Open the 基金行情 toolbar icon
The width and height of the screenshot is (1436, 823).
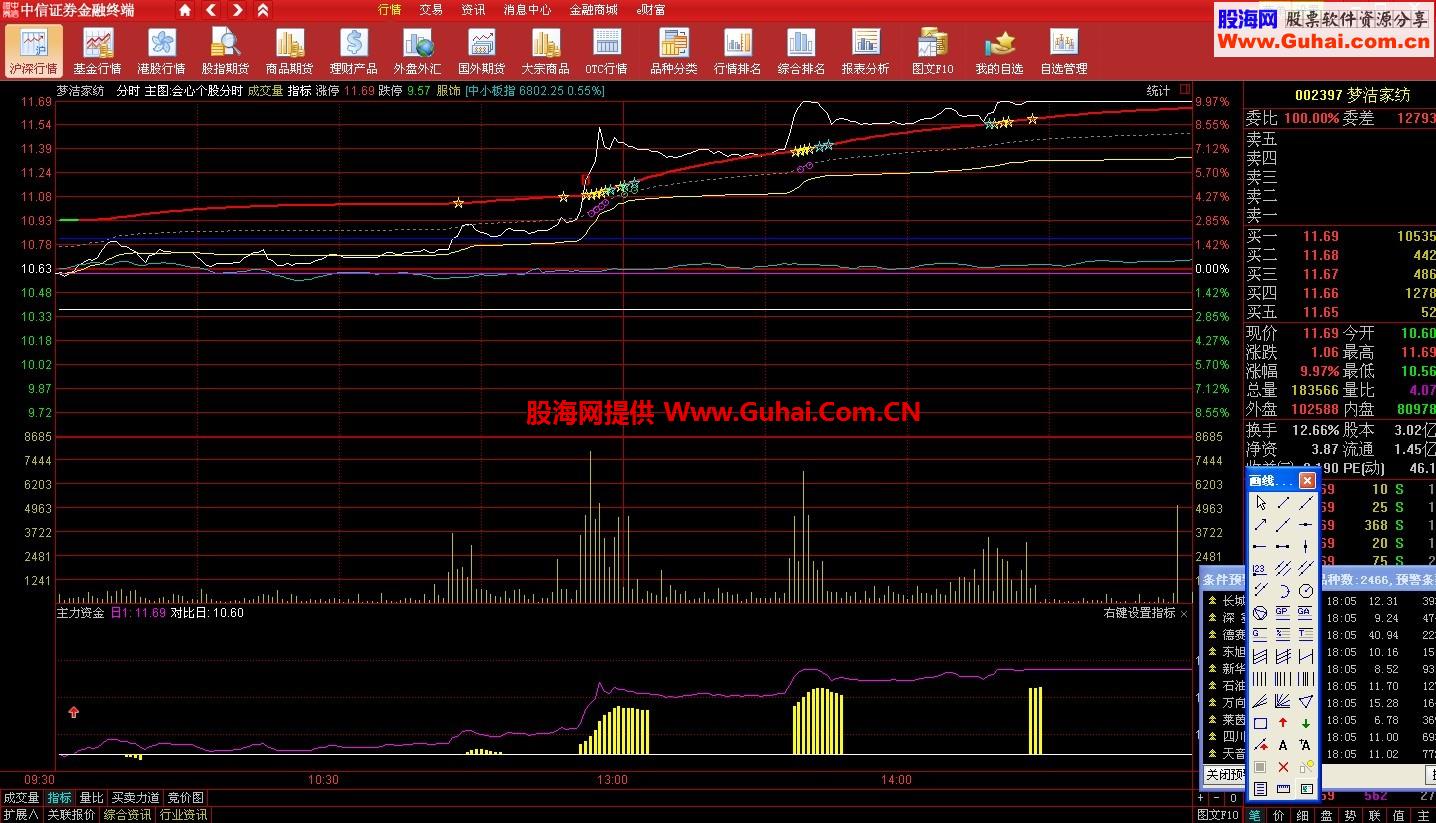[x=97, y=50]
